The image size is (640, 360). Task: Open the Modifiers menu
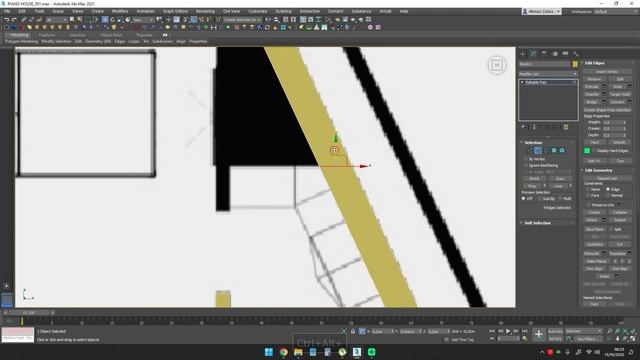tap(120, 11)
